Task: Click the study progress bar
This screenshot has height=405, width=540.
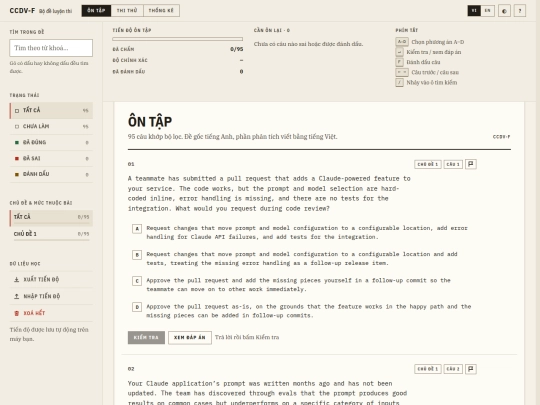Action: pyautogui.click(x=178, y=39)
